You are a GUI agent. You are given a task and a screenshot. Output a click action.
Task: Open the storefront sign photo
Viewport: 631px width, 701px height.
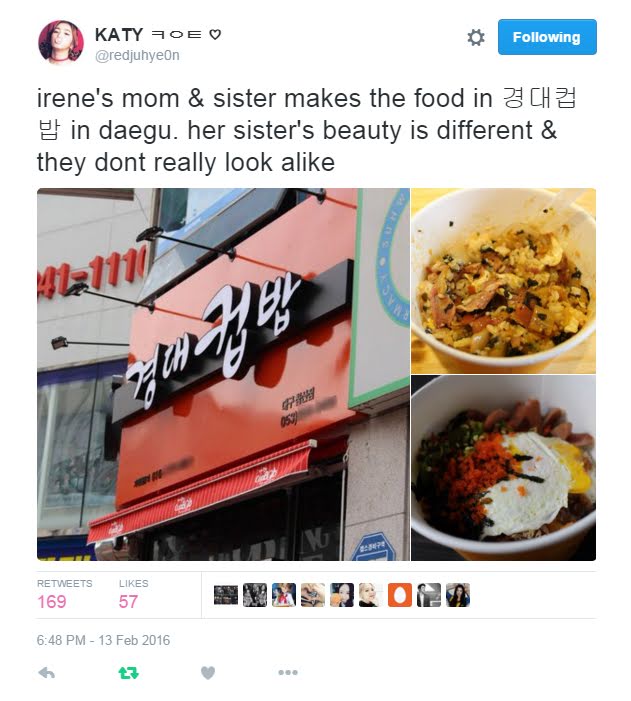point(223,375)
